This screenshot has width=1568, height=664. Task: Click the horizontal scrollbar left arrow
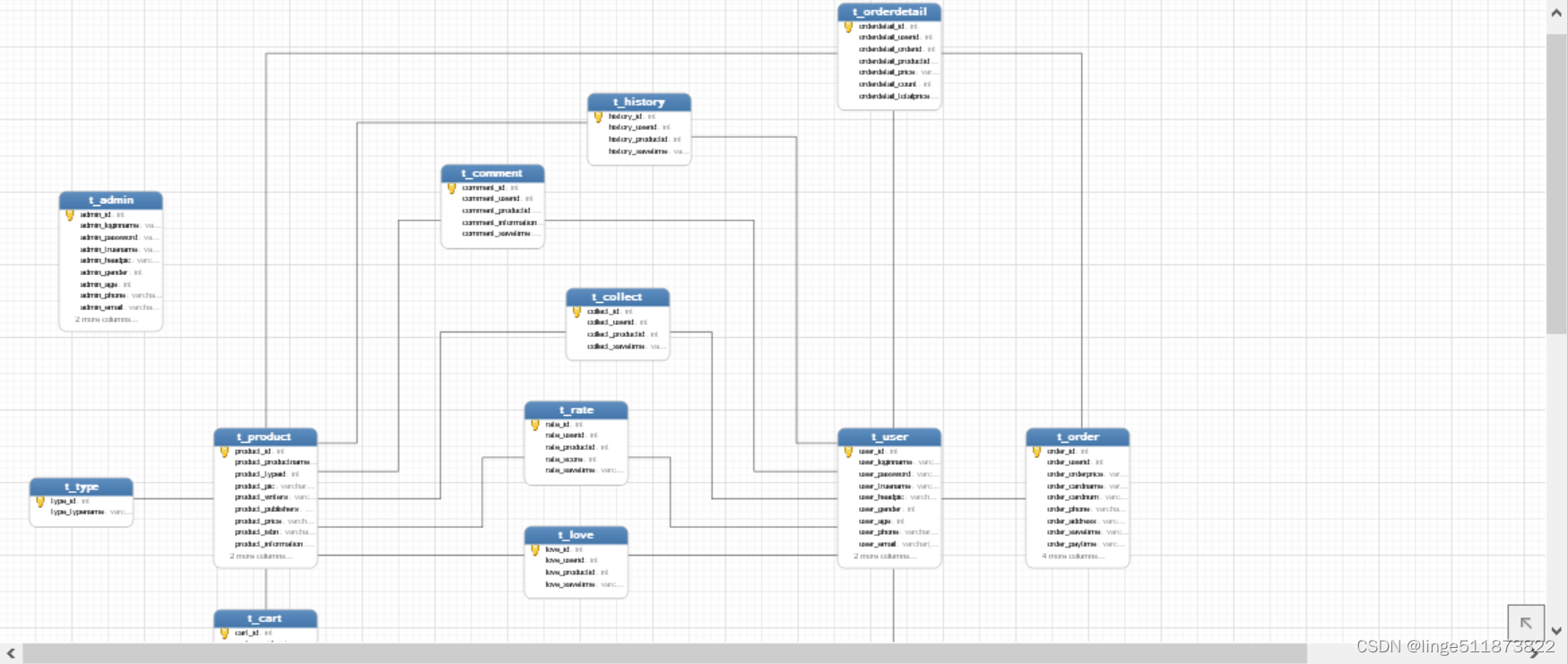tap(11, 653)
